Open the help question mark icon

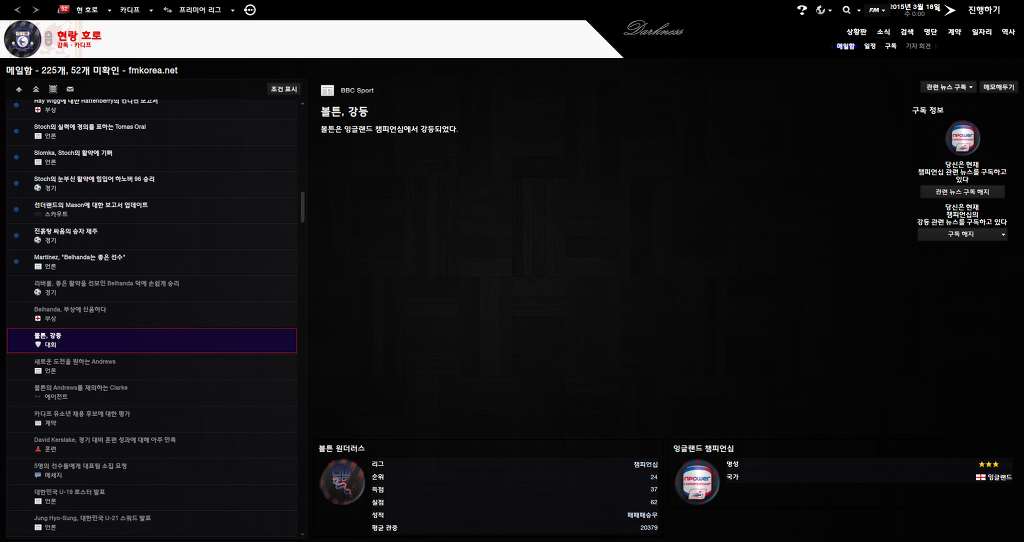801,9
